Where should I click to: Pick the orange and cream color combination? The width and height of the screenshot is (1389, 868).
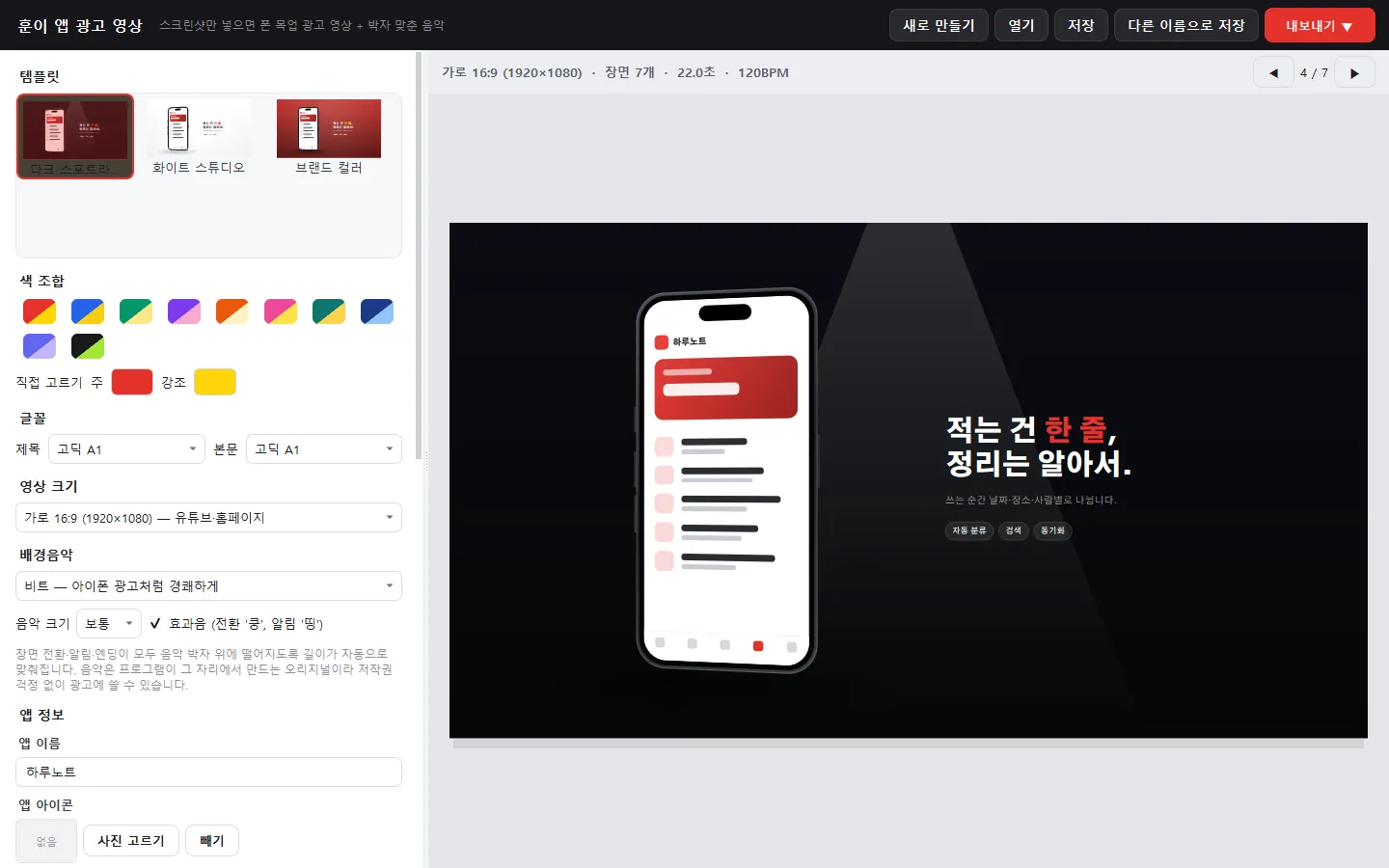click(x=232, y=312)
